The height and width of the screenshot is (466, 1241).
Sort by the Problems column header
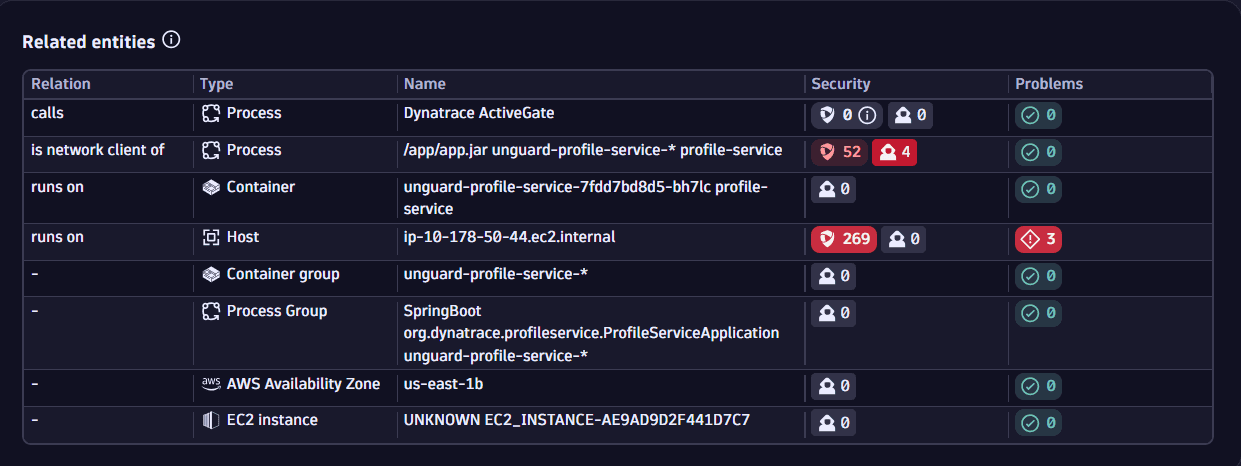coord(1049,84)
